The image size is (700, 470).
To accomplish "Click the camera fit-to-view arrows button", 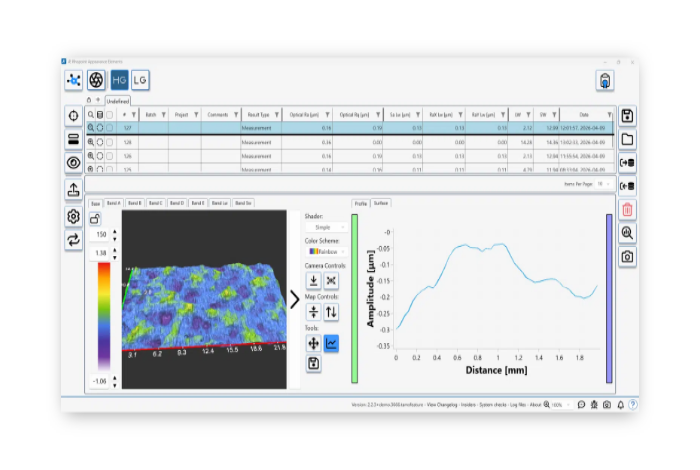I will point(331,281).
